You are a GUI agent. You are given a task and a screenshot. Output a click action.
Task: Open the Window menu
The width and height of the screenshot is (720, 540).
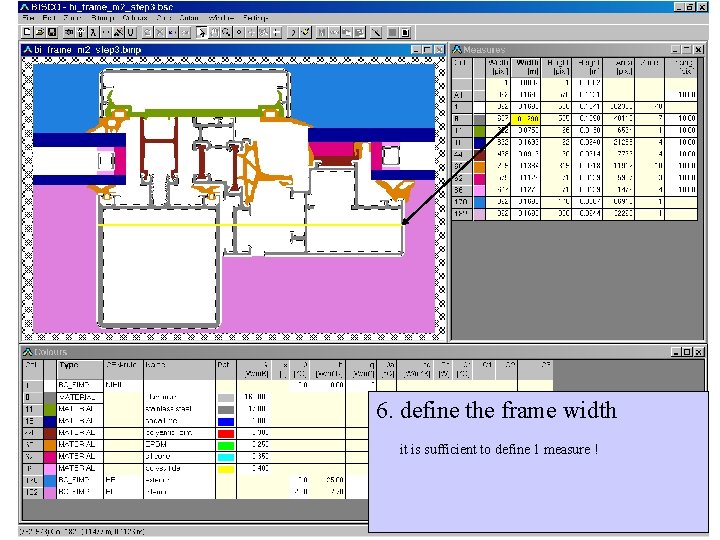pyautogui.click(x=221, y=18)
